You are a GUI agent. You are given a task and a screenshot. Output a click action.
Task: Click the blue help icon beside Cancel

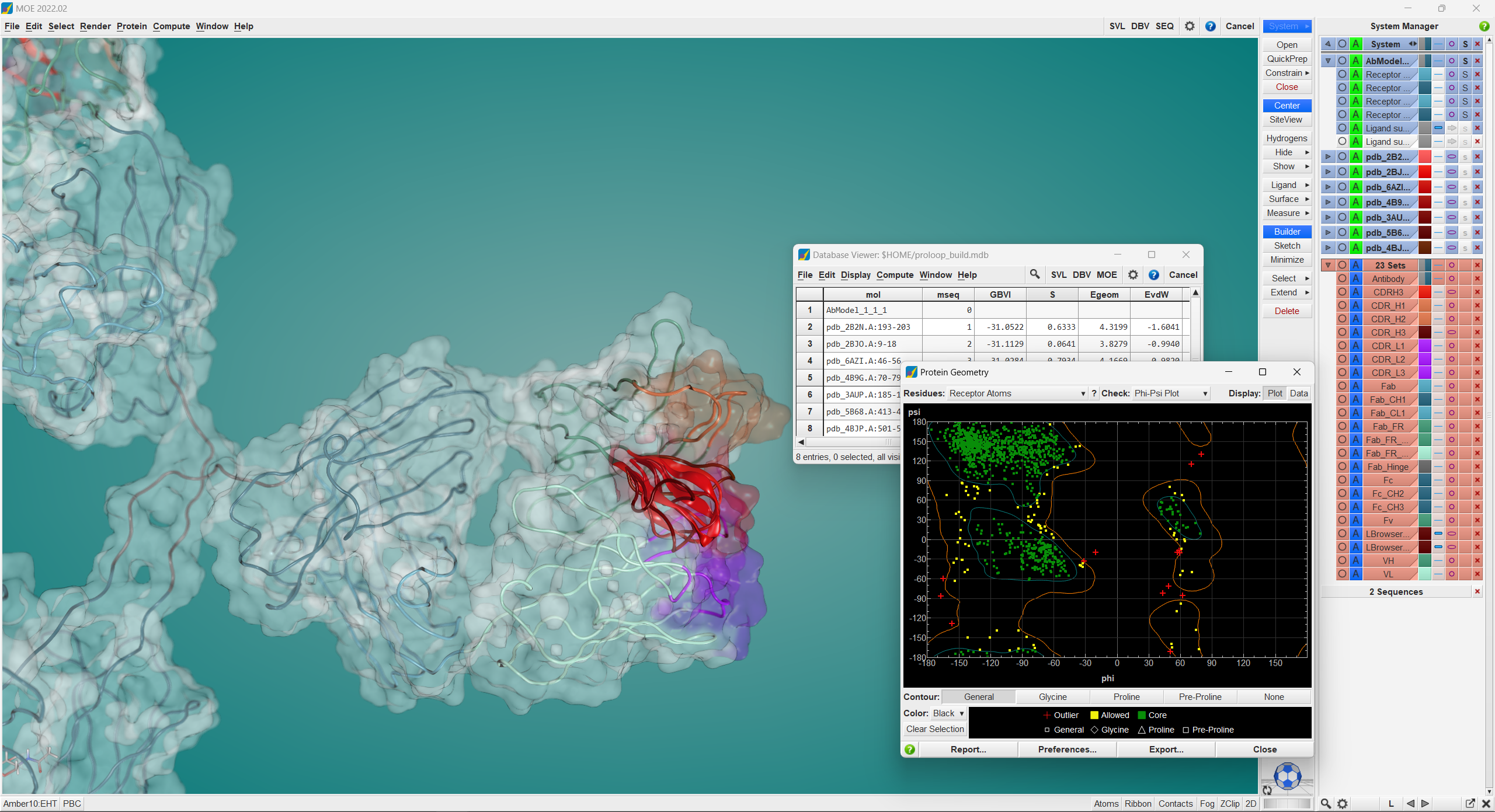pyautogui.click(x=1211, y=26)
